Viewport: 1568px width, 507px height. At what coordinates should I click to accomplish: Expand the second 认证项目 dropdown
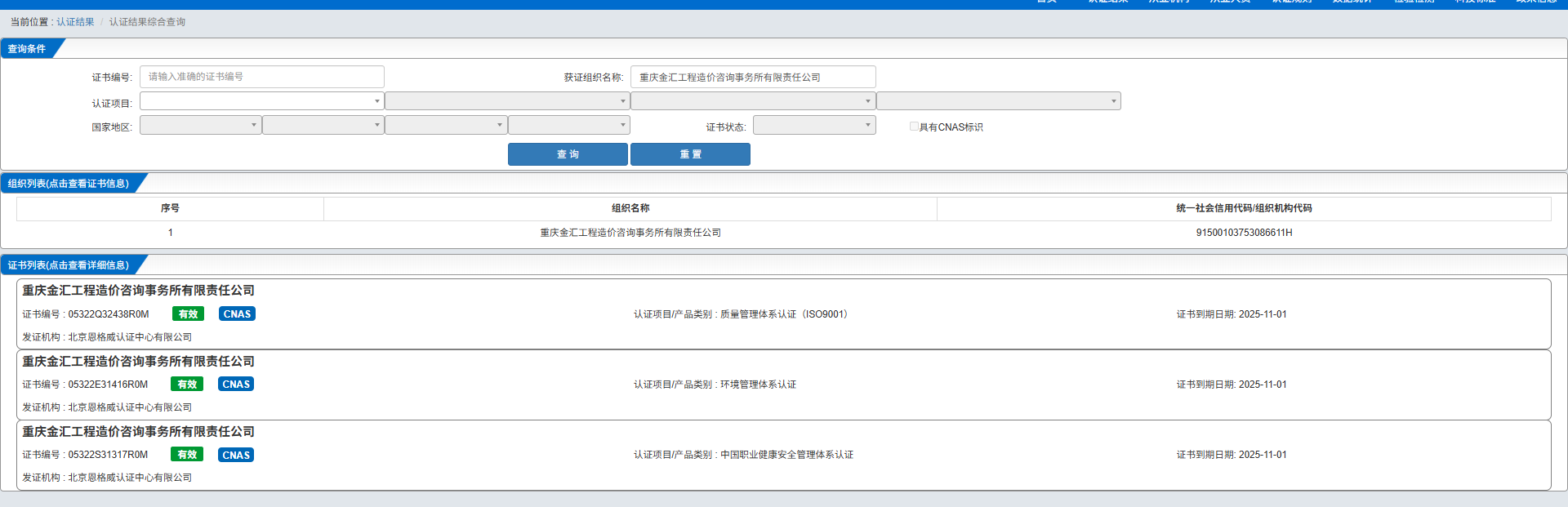point(506,101)
